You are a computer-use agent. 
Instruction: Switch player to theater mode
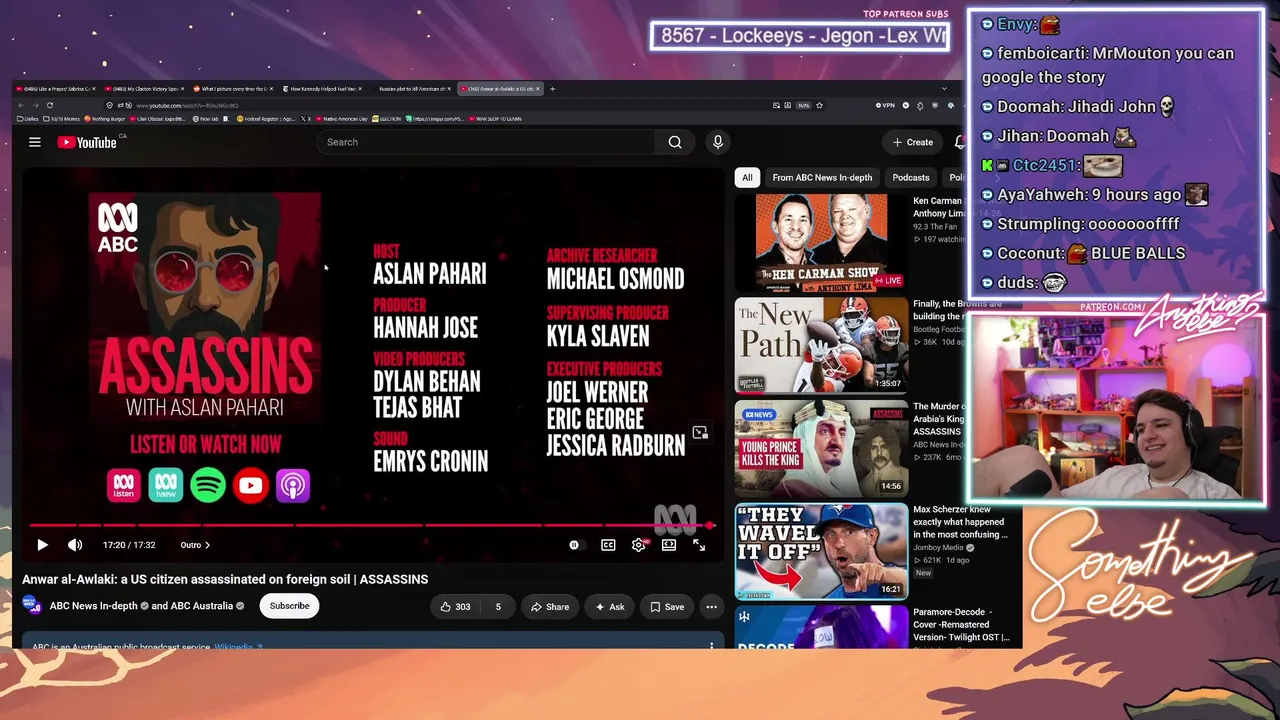669,545
